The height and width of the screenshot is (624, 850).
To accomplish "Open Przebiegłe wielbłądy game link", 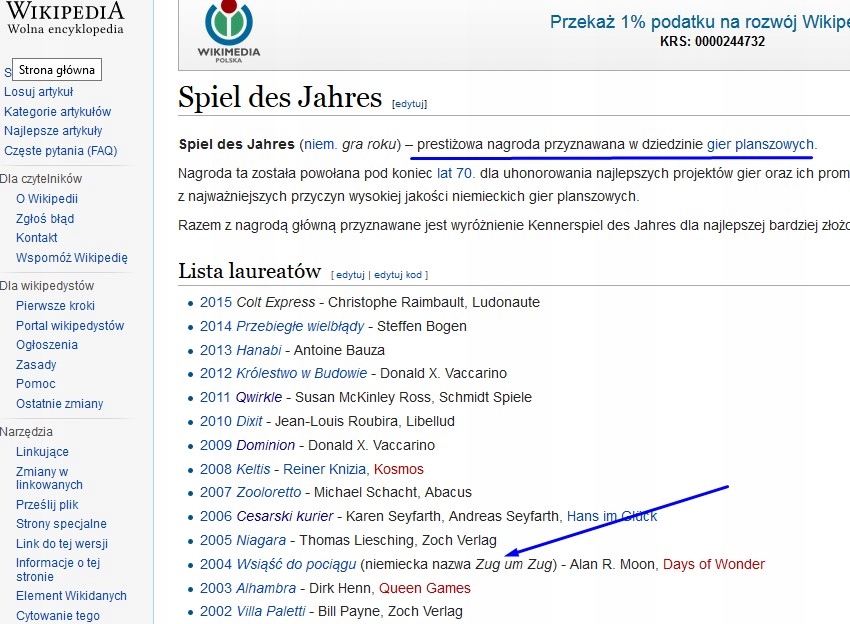I will (x=300, y=326).
